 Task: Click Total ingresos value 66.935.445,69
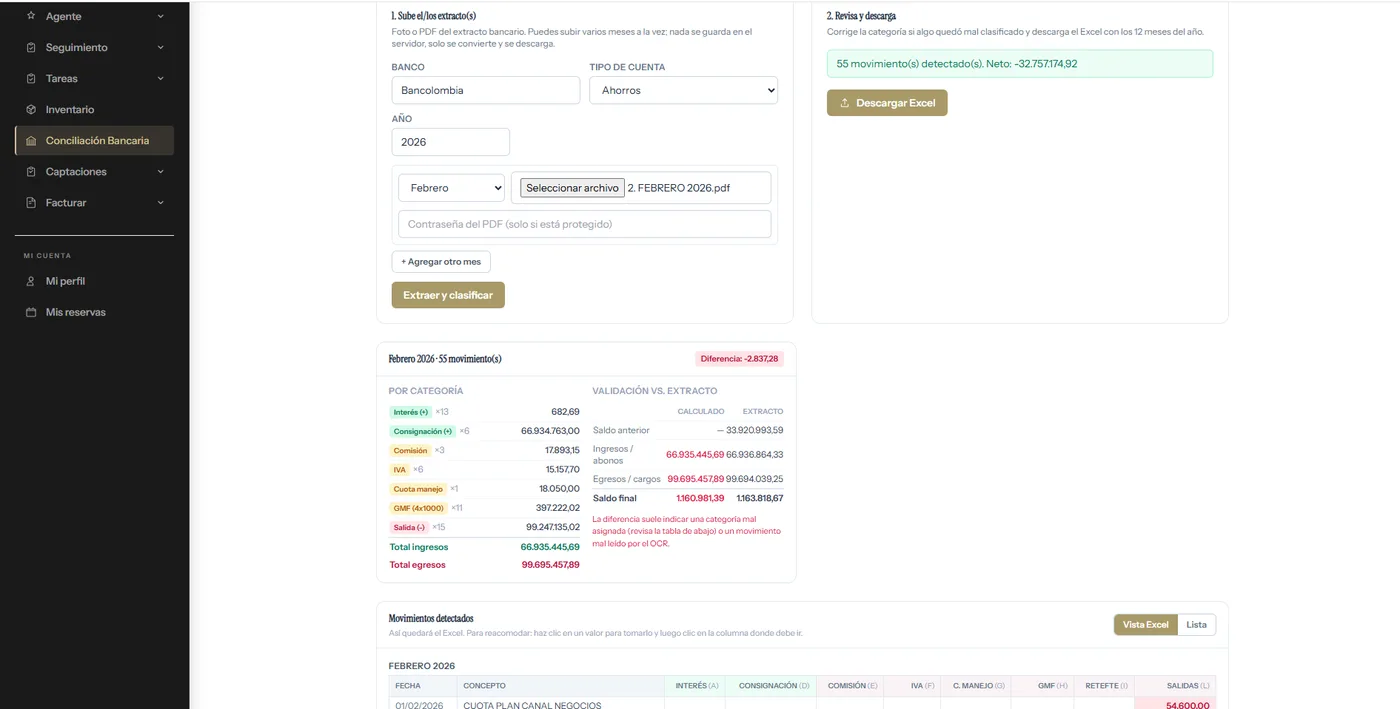[x=550, y=547]
